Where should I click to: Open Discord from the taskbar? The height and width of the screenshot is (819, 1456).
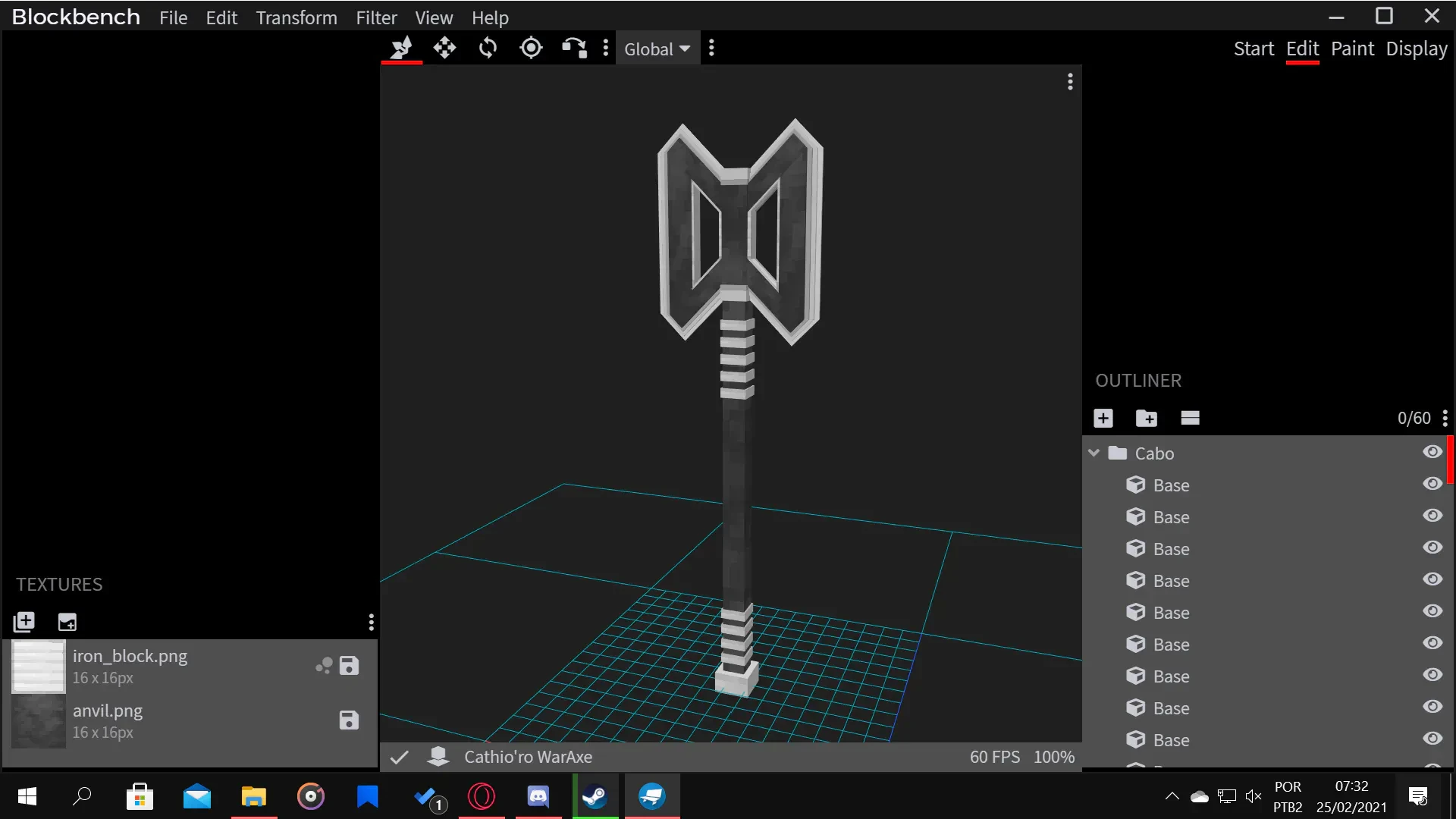538,796
